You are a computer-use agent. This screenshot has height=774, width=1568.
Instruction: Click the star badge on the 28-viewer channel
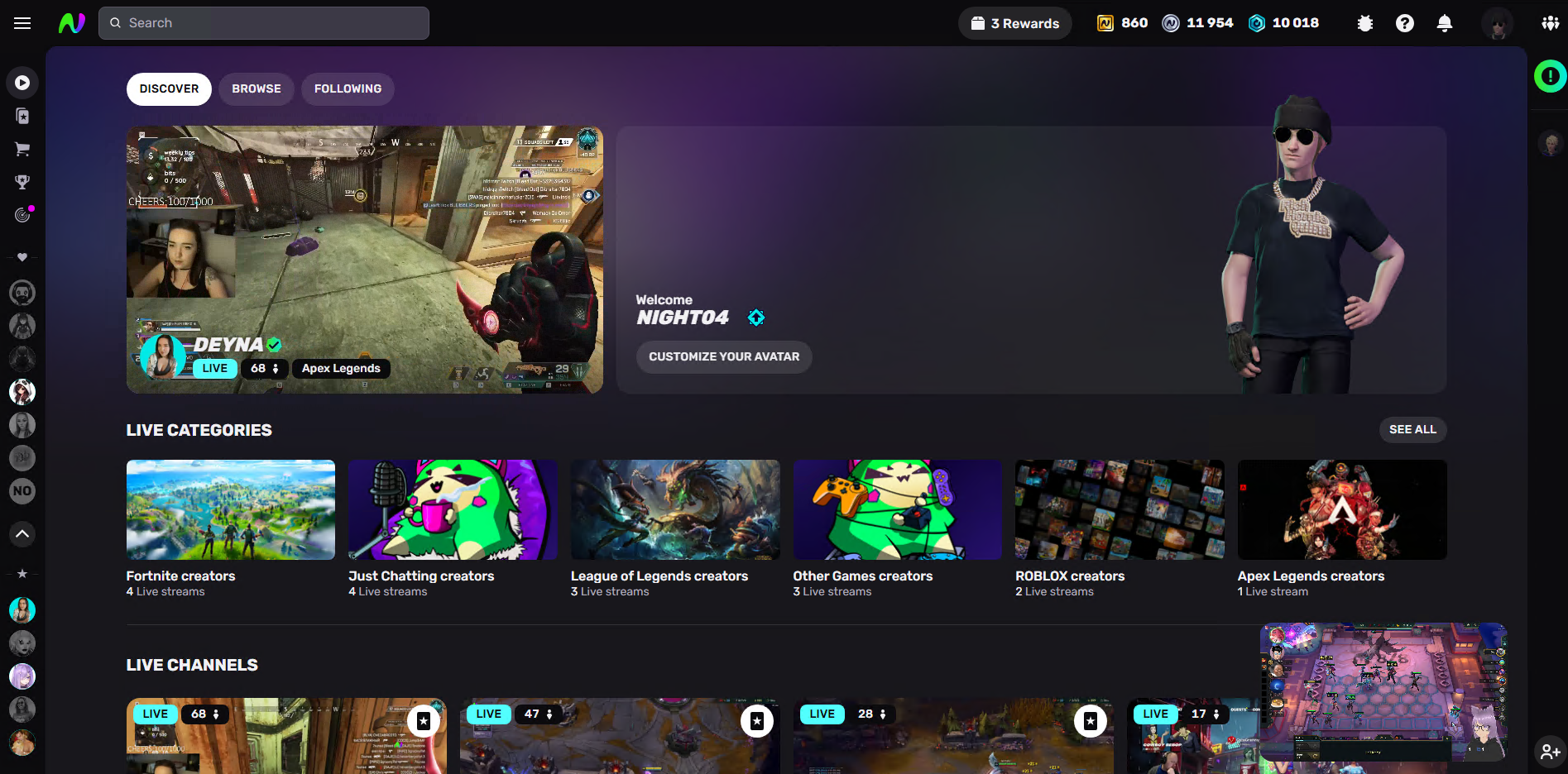click(x=1091, y=721)
